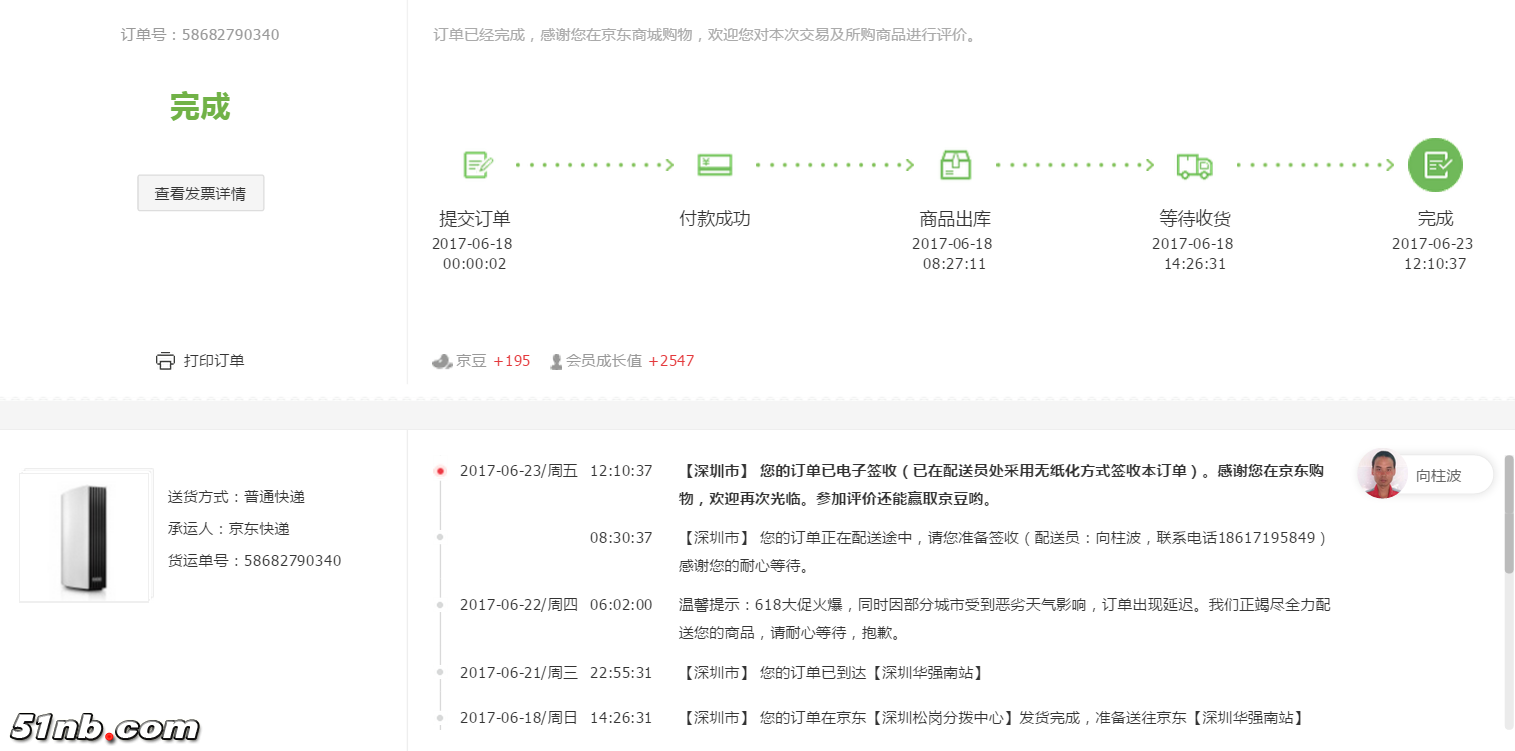Click the 提交订单 pencil document icon
This screenshot has height=751, width=1515.
[477, 165]
